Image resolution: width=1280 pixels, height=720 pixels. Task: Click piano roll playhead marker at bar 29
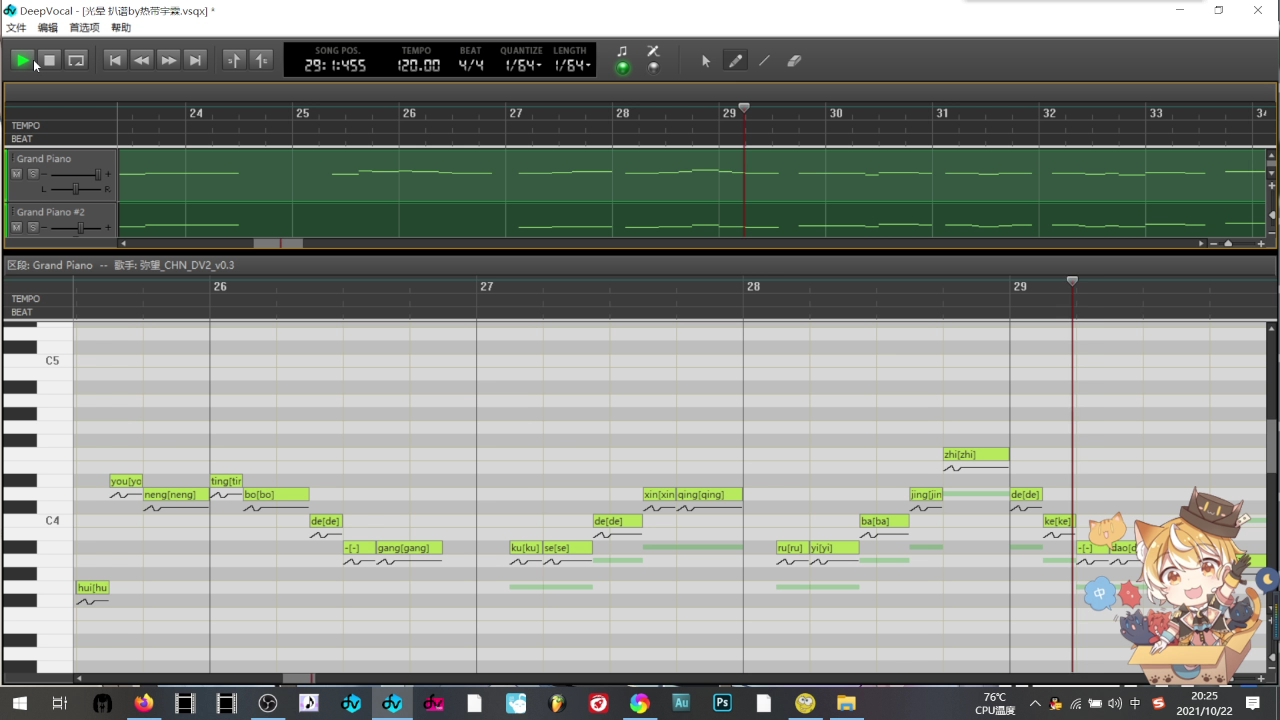(1072, 281)
